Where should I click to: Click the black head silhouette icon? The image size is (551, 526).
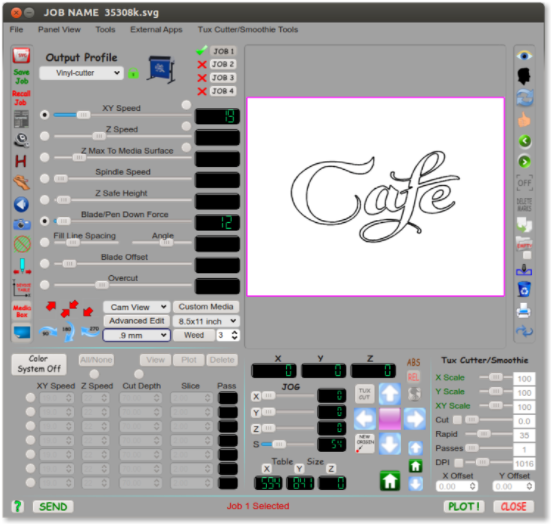524,76
